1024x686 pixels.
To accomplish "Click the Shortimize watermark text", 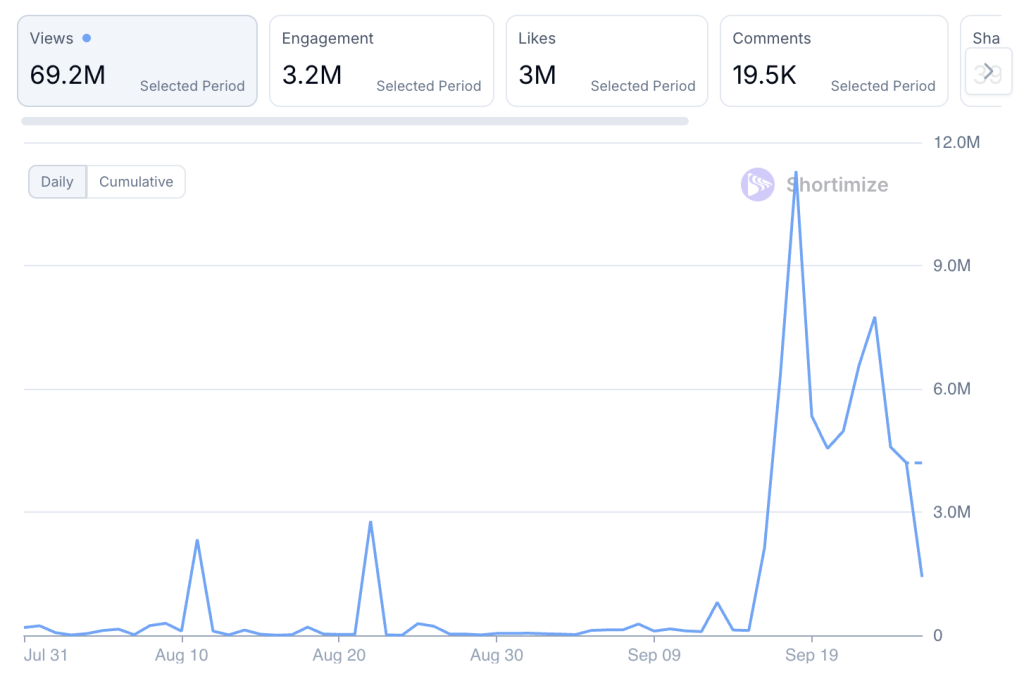I will point(836,185).
